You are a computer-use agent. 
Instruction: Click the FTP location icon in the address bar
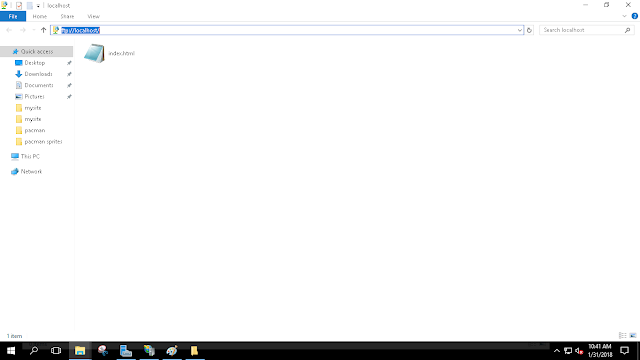click(56, 30)
